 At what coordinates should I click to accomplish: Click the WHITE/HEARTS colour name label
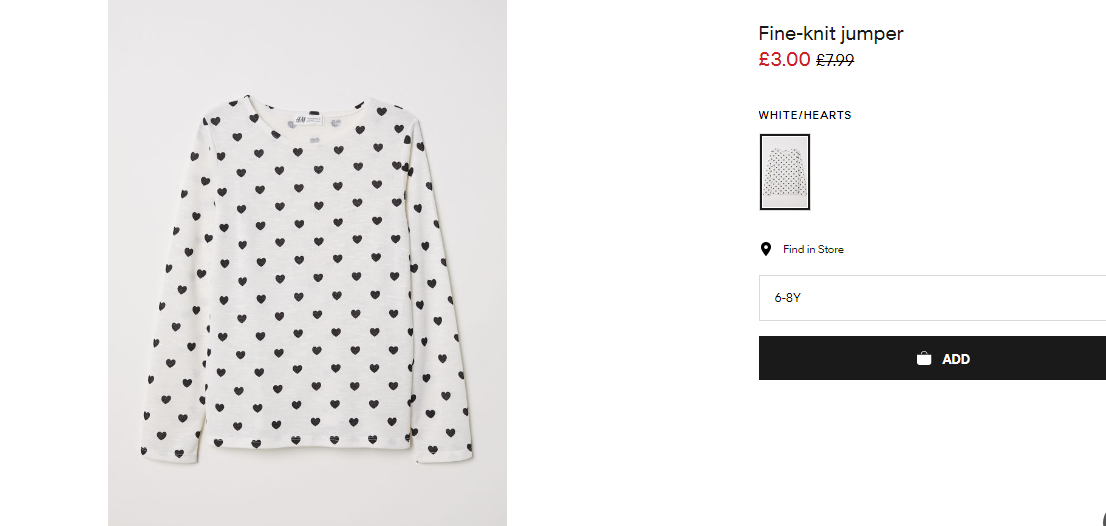pyautogui.click(x=805, y=115)
